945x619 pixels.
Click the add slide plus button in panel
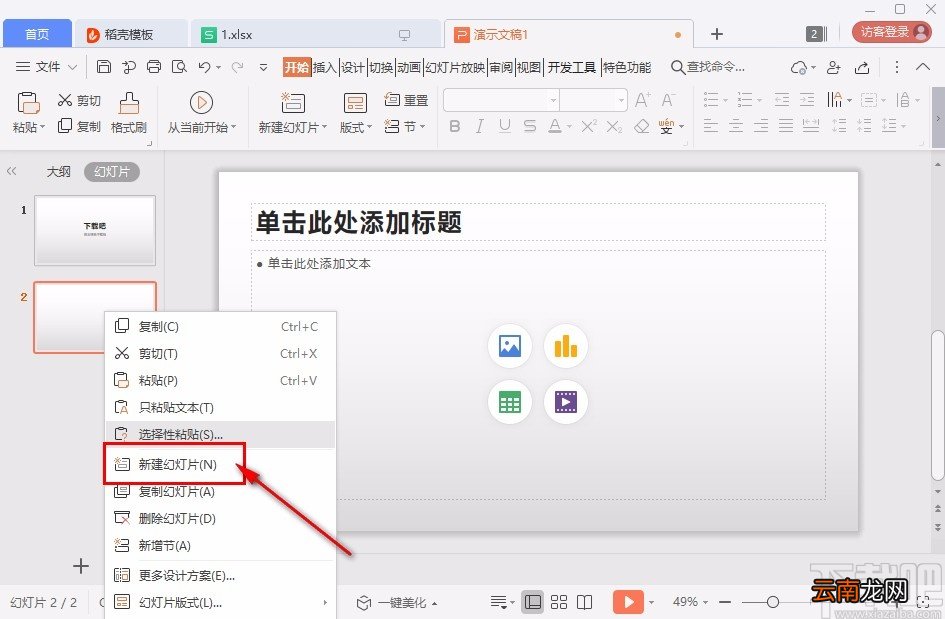[x=81, y=565]
